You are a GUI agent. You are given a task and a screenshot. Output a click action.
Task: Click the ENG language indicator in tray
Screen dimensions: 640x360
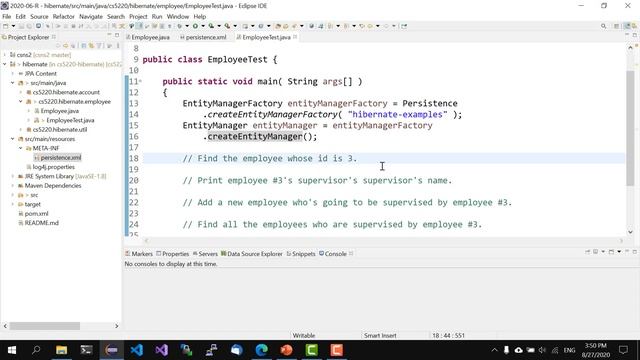point(569,350)
